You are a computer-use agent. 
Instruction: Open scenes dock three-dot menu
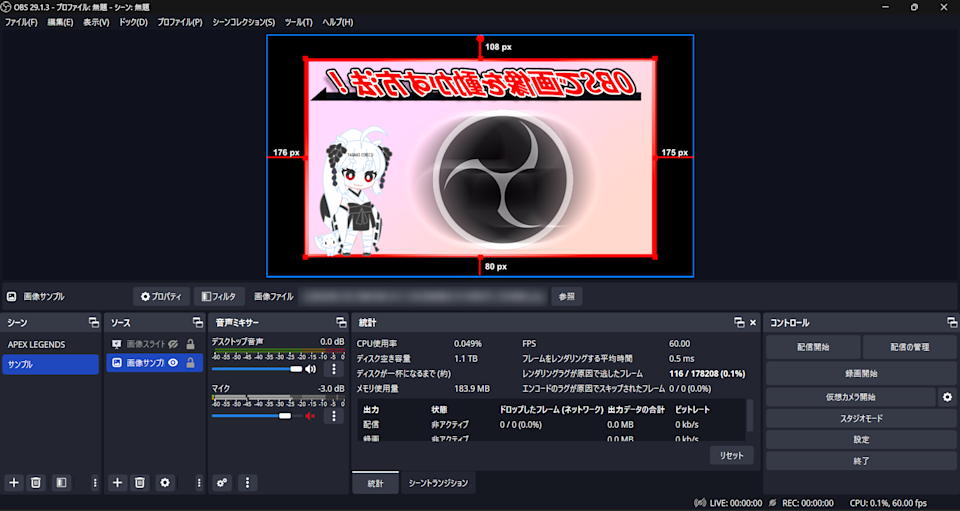click(x=95, y=483)
